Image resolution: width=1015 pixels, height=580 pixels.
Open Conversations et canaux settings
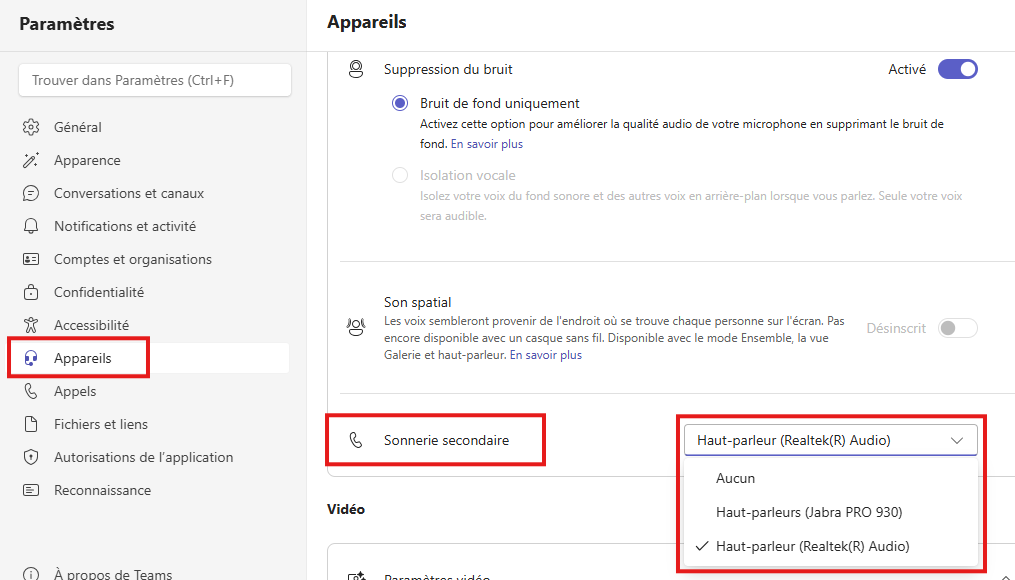coord(129,193)
